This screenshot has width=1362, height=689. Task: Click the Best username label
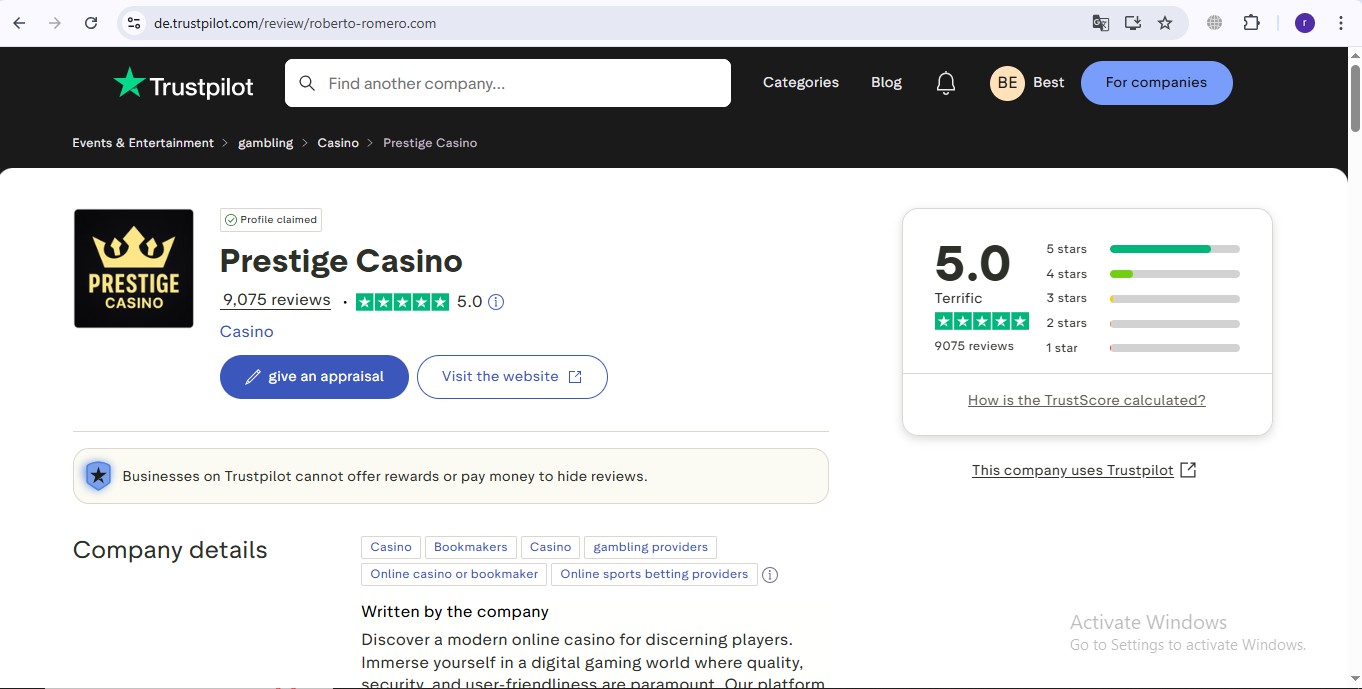[1048, 83]
